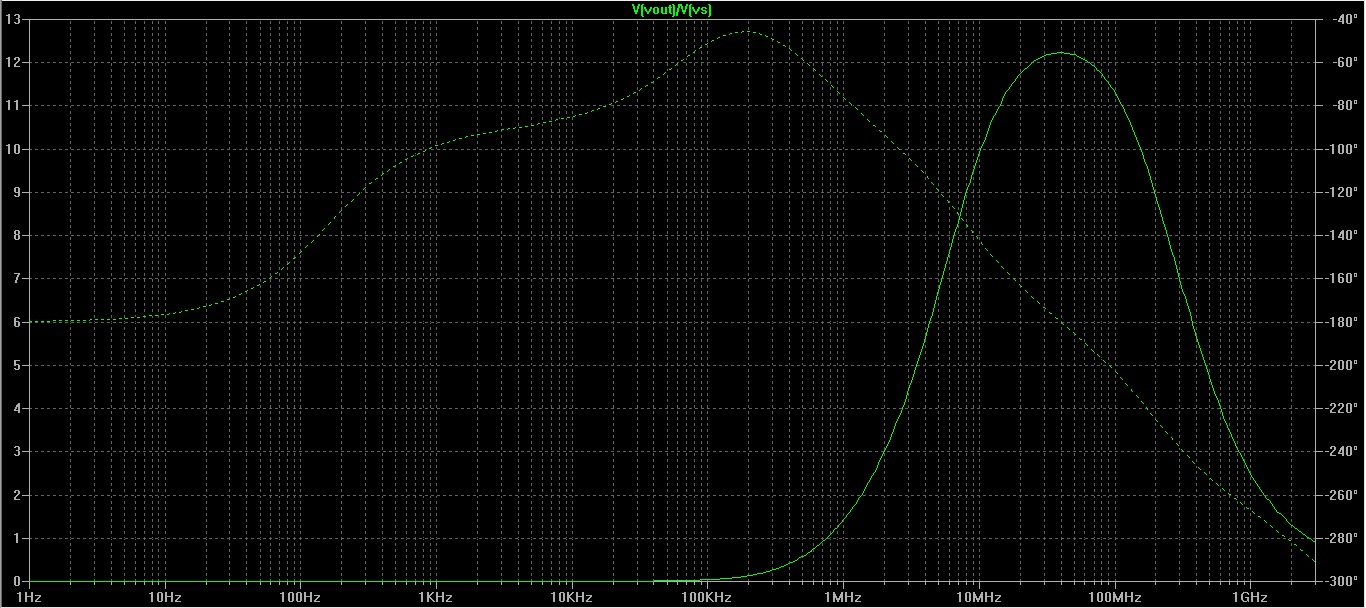Click the dashed phase curve peak
1366x608 pixels.
(x=745, y=32)
